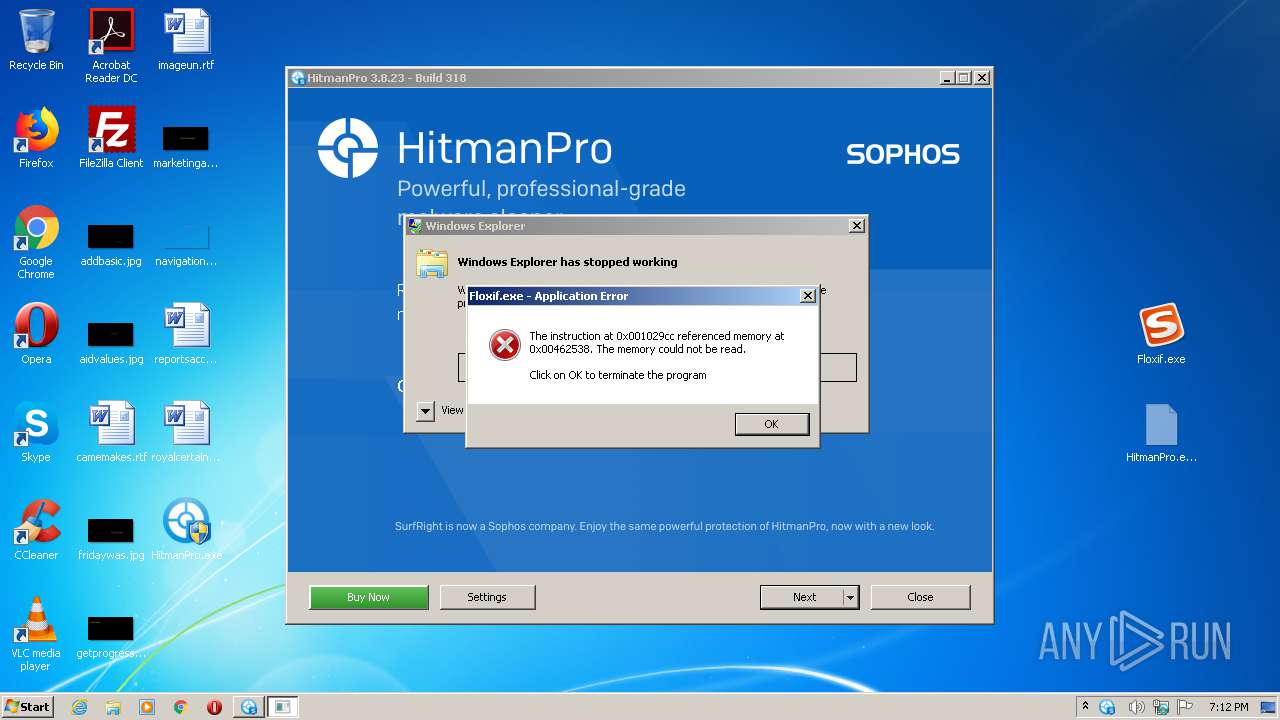
Task: Select Acrobat Reader DC desktop icon
Action: tap(111, 45)
